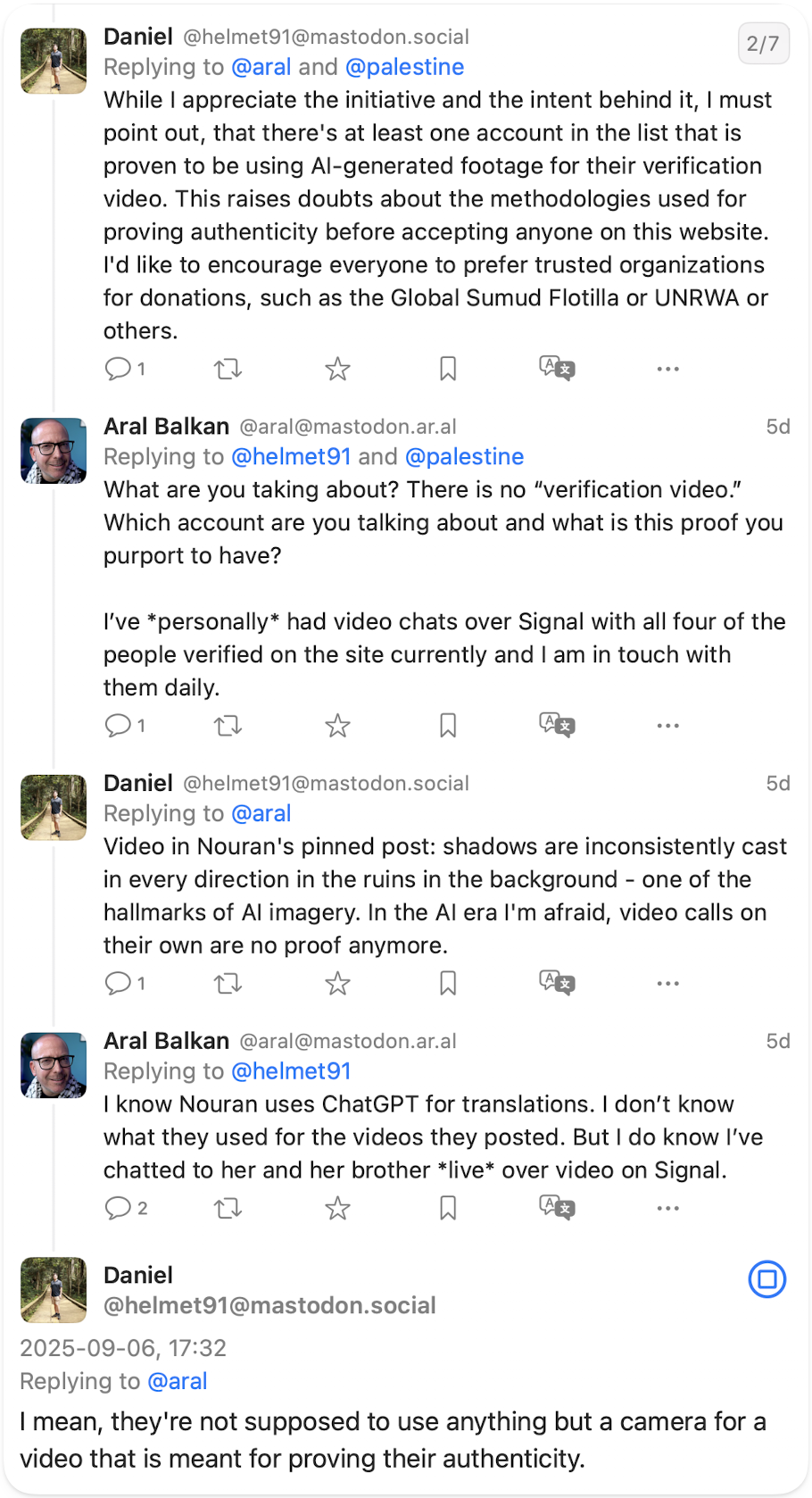
Task: Favorite Daniel's post about Nouran's pinned video
Action: (337, 983)
